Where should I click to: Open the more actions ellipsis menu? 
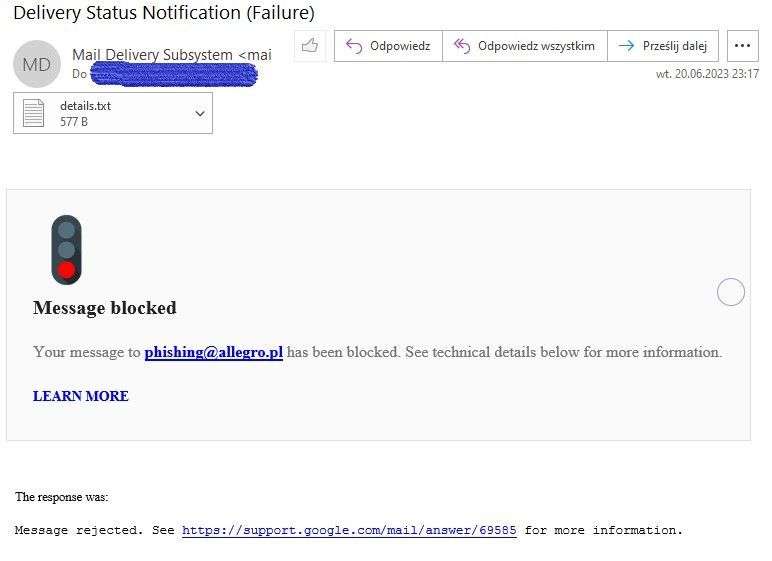point(742,46)
